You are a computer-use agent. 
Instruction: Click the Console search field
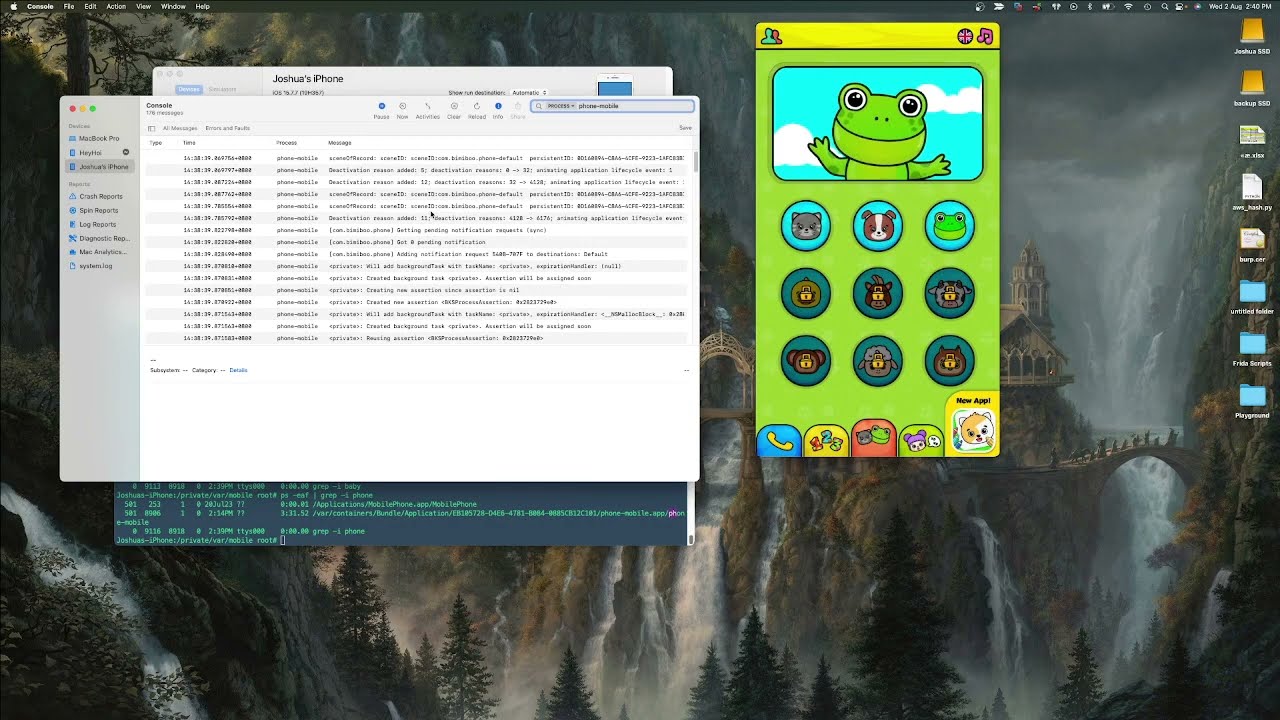612,106
